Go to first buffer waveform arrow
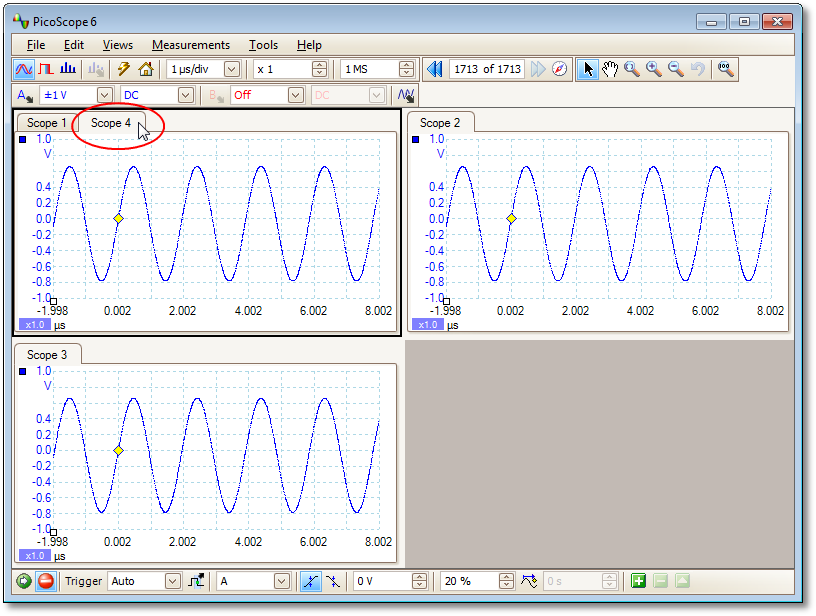Screen dimensions: 816x616 tap(435, 69)
